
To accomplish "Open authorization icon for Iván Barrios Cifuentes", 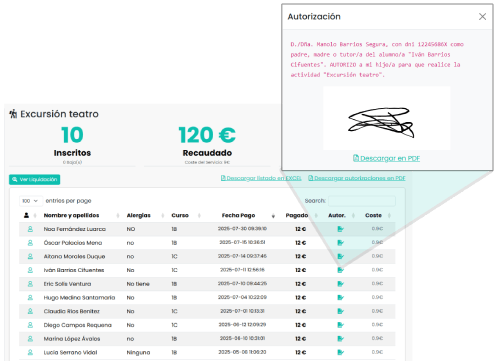I will click(x=340, y=270).
